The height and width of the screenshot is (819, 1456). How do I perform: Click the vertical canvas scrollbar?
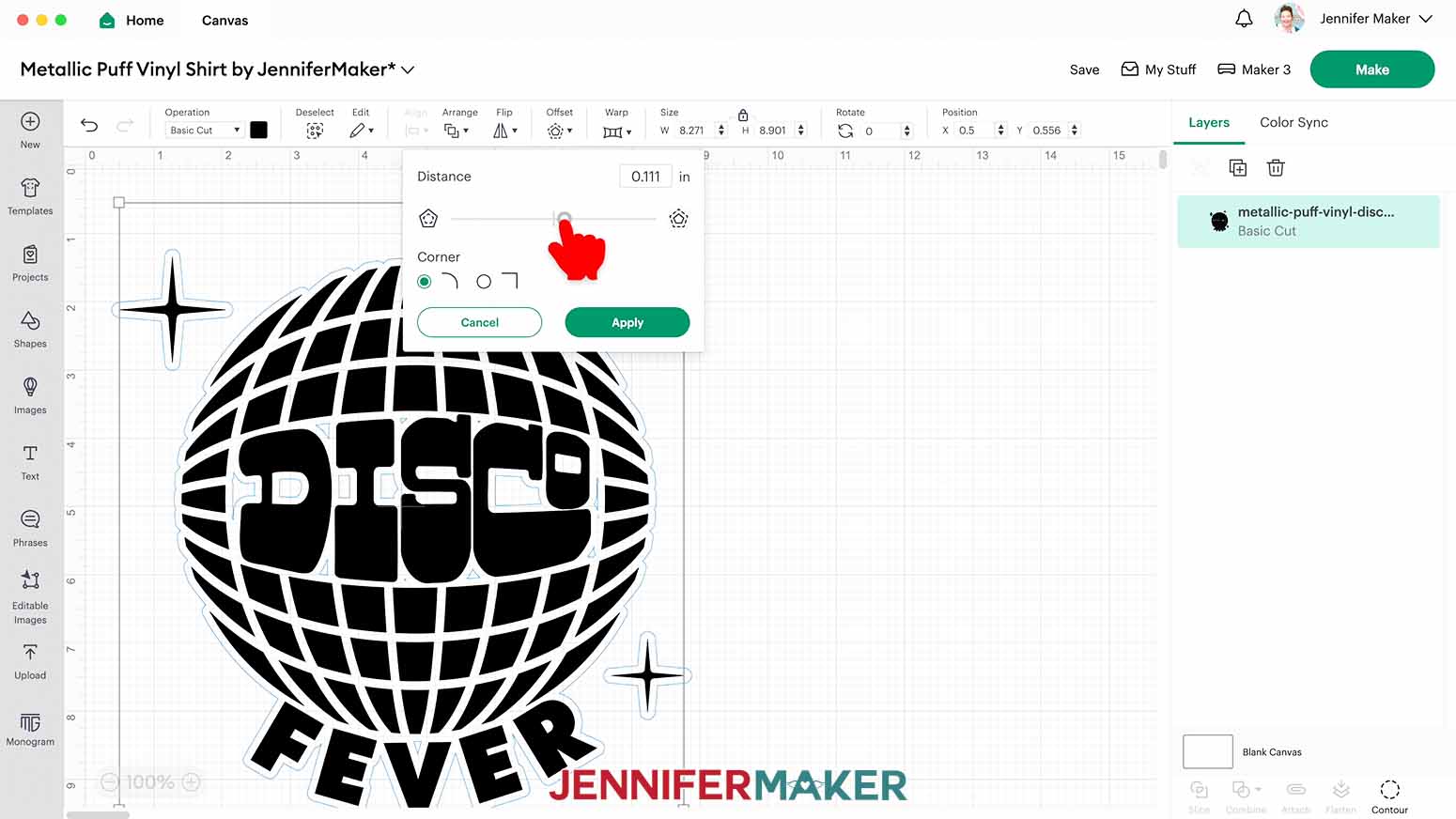[1163, 160]
